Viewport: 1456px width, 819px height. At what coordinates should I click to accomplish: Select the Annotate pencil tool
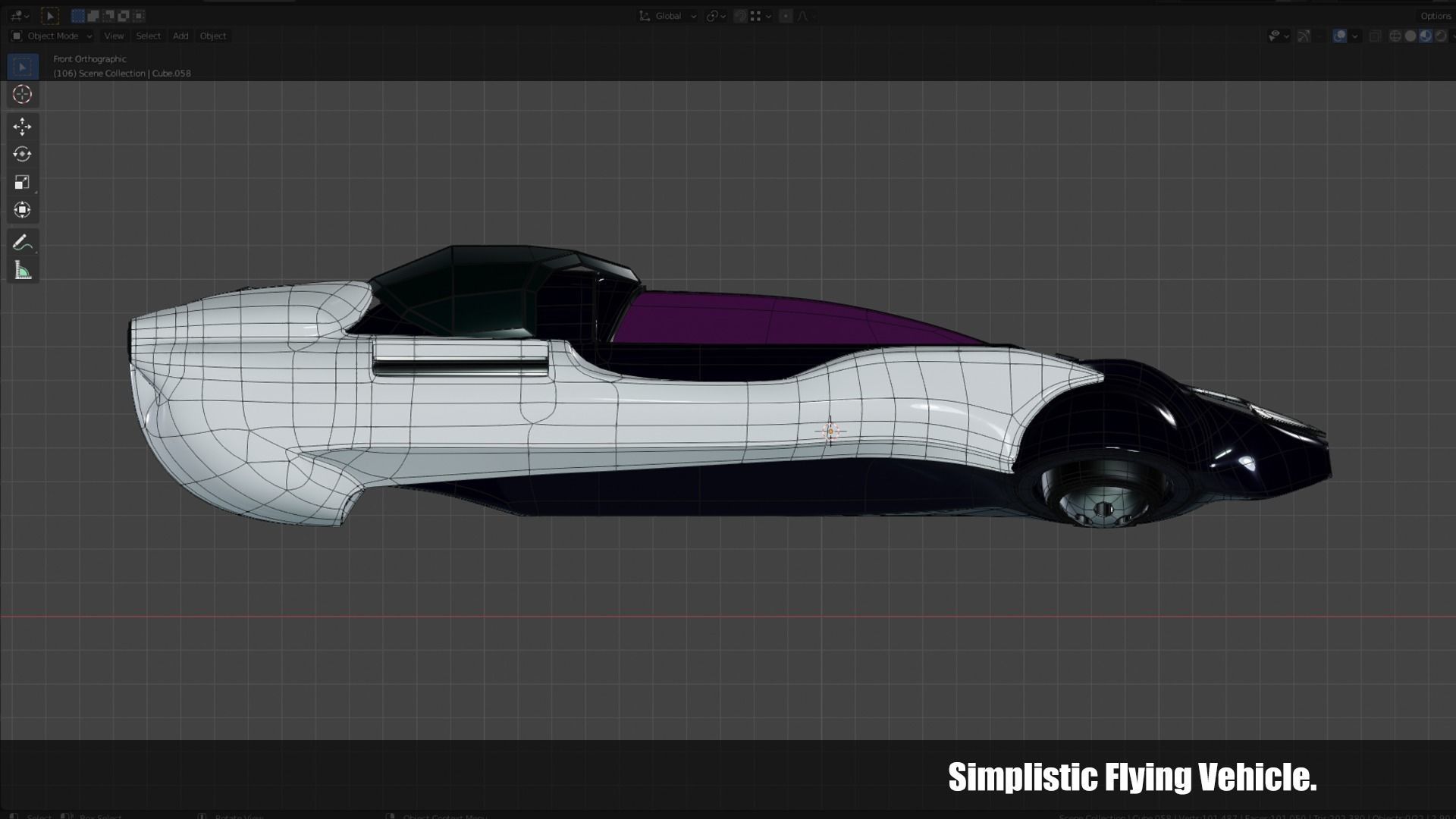pos(22,243)
